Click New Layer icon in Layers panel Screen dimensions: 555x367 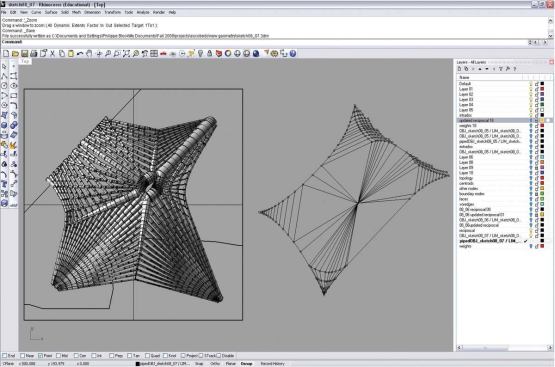point(459,69)
